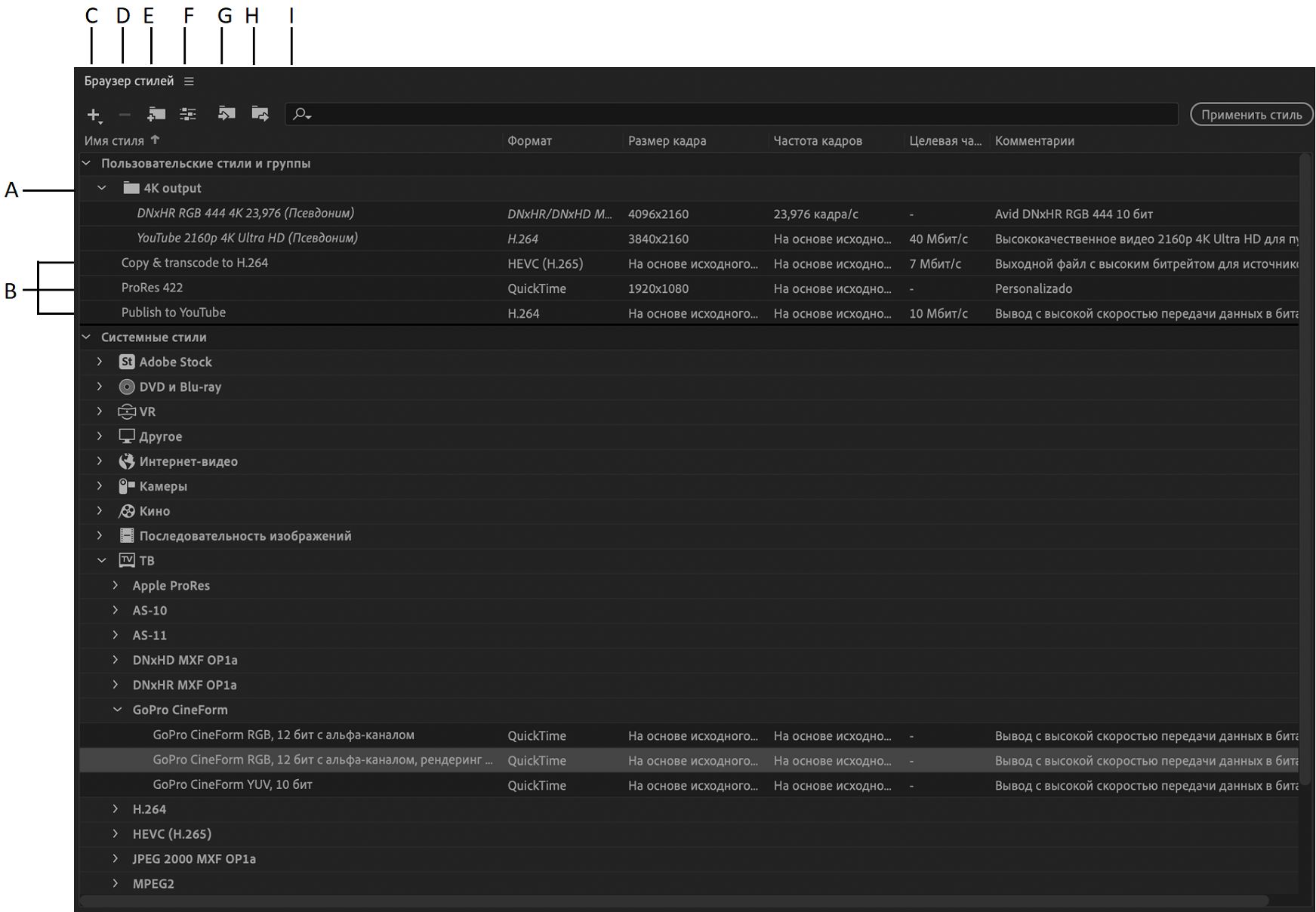1316x912 pixels.
Task: Open the preset settings sliders icon
Action: 188,114
